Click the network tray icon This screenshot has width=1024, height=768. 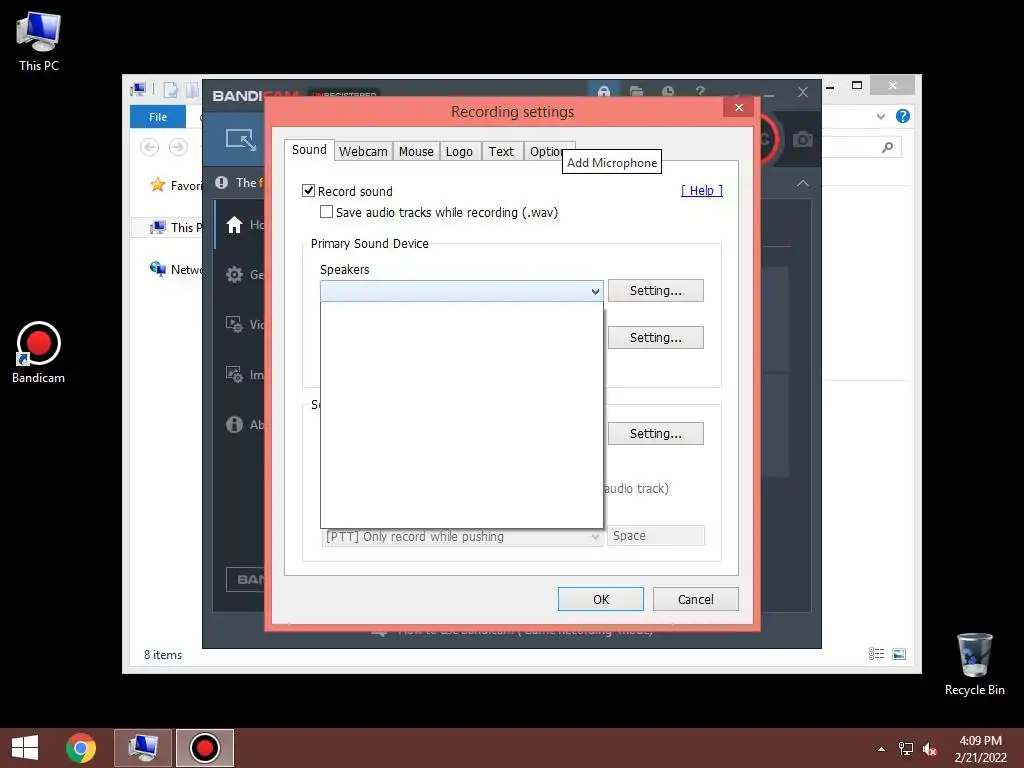tap(906, 749)
